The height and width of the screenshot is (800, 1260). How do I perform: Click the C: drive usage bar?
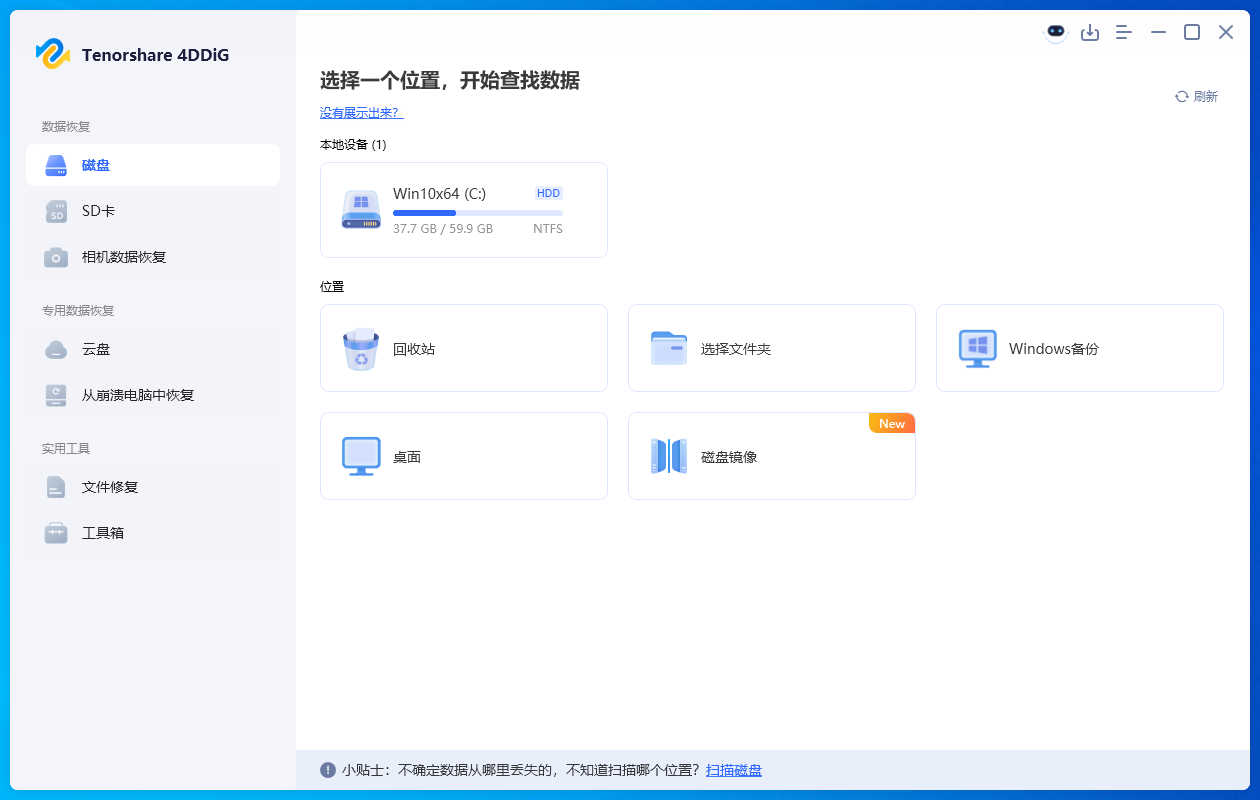coord(480,212)
